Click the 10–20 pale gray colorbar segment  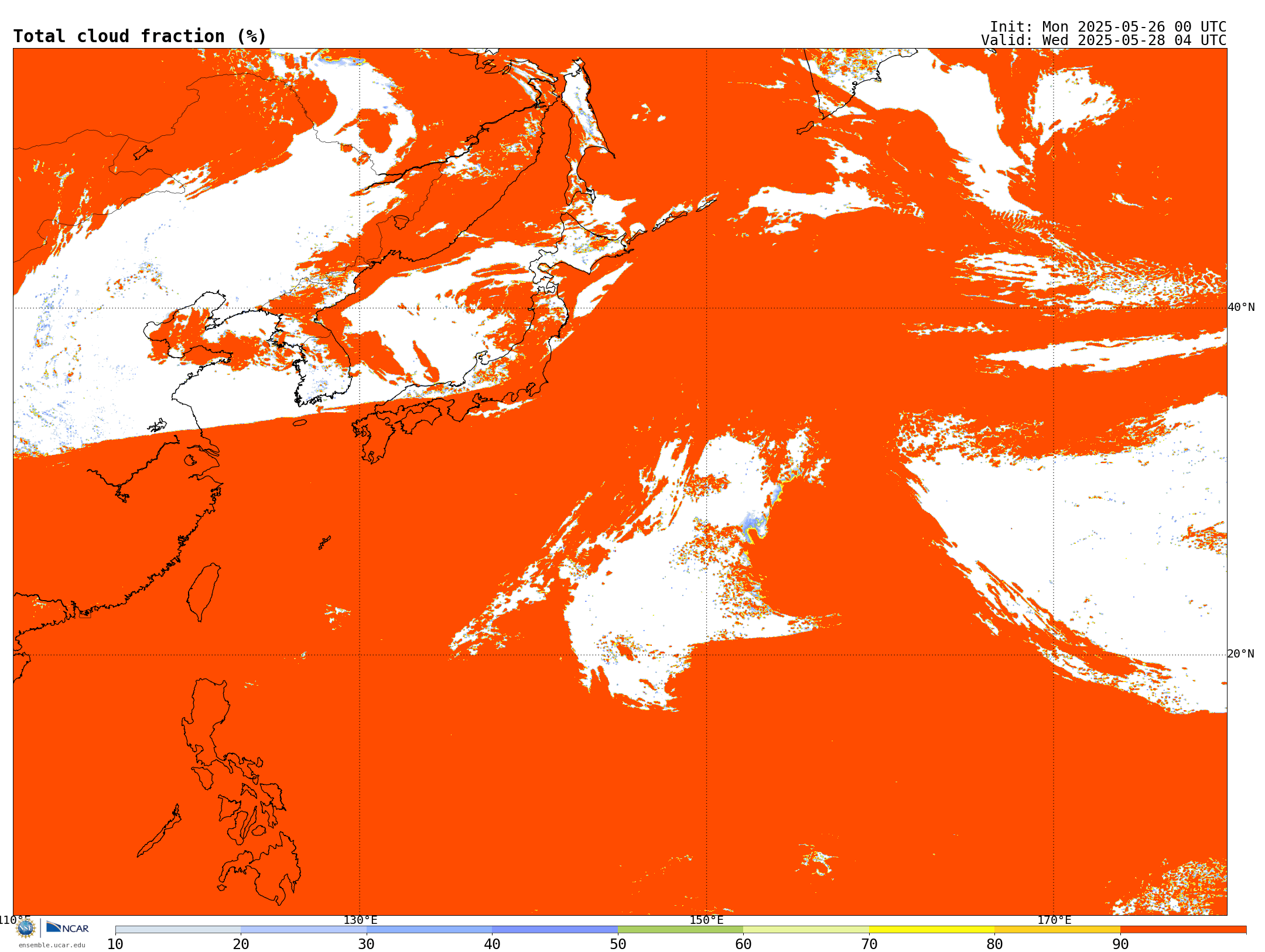pos(178,930)
